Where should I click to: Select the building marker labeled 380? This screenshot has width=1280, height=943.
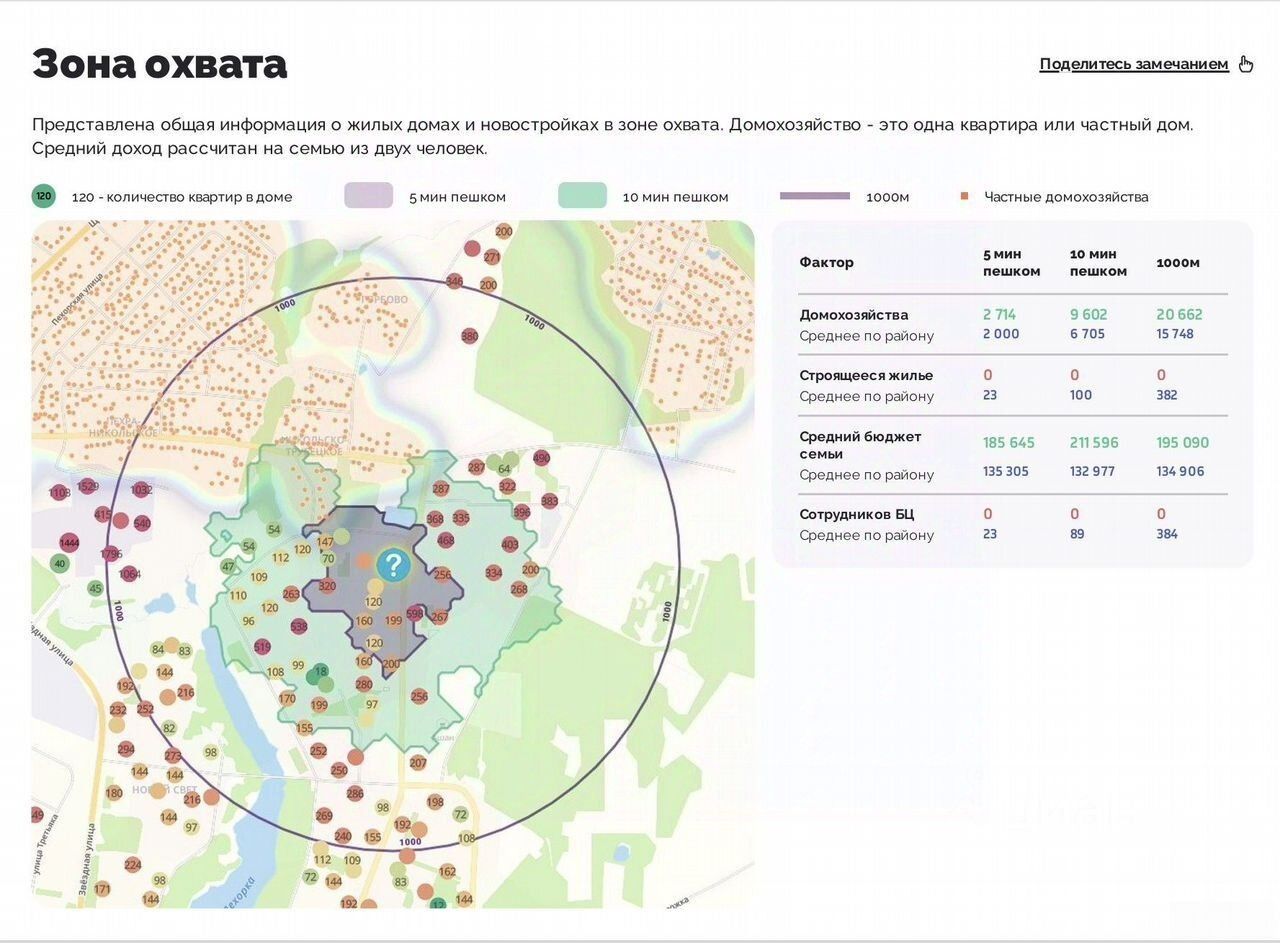470,336
